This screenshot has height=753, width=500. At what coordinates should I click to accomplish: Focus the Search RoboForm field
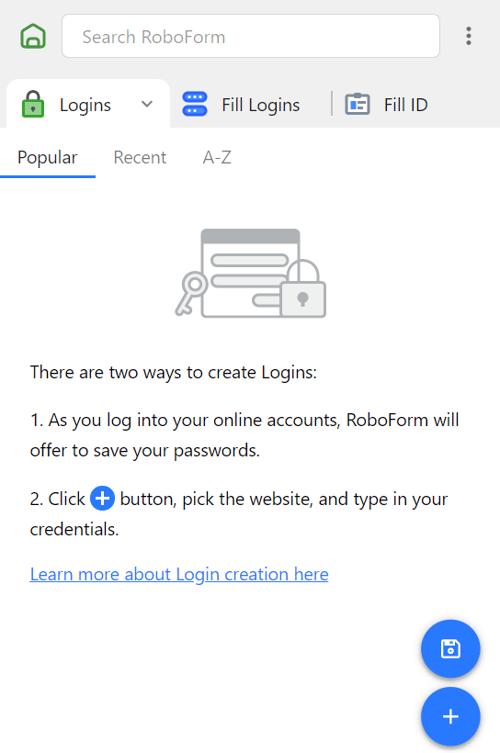pyautogui.click(x=251, y=36)
